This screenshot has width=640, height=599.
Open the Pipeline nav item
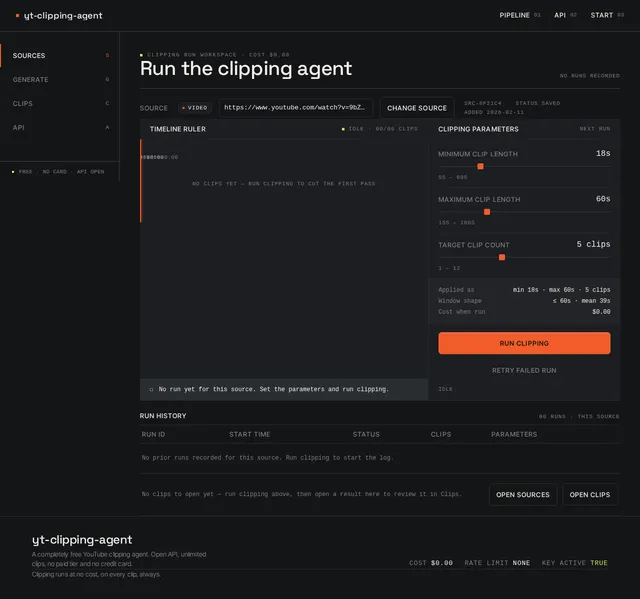[x=519, y=15]
